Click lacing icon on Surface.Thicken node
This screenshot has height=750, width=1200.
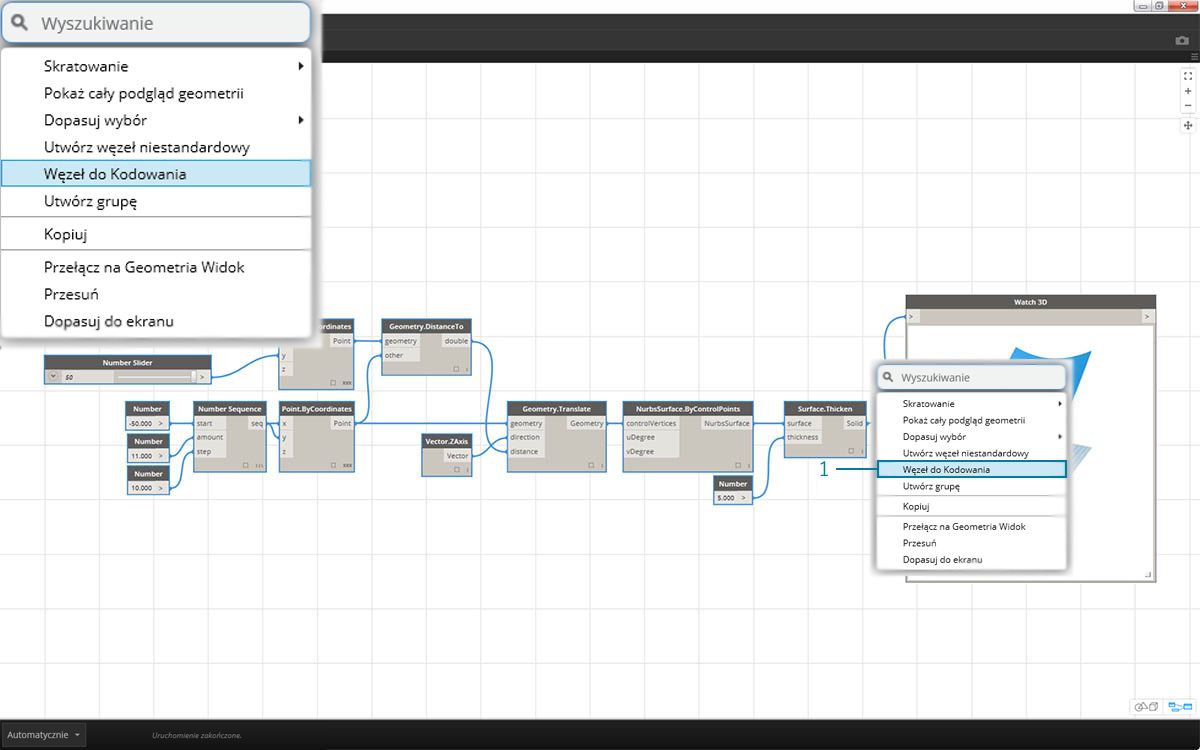click(x=860, y=452)
